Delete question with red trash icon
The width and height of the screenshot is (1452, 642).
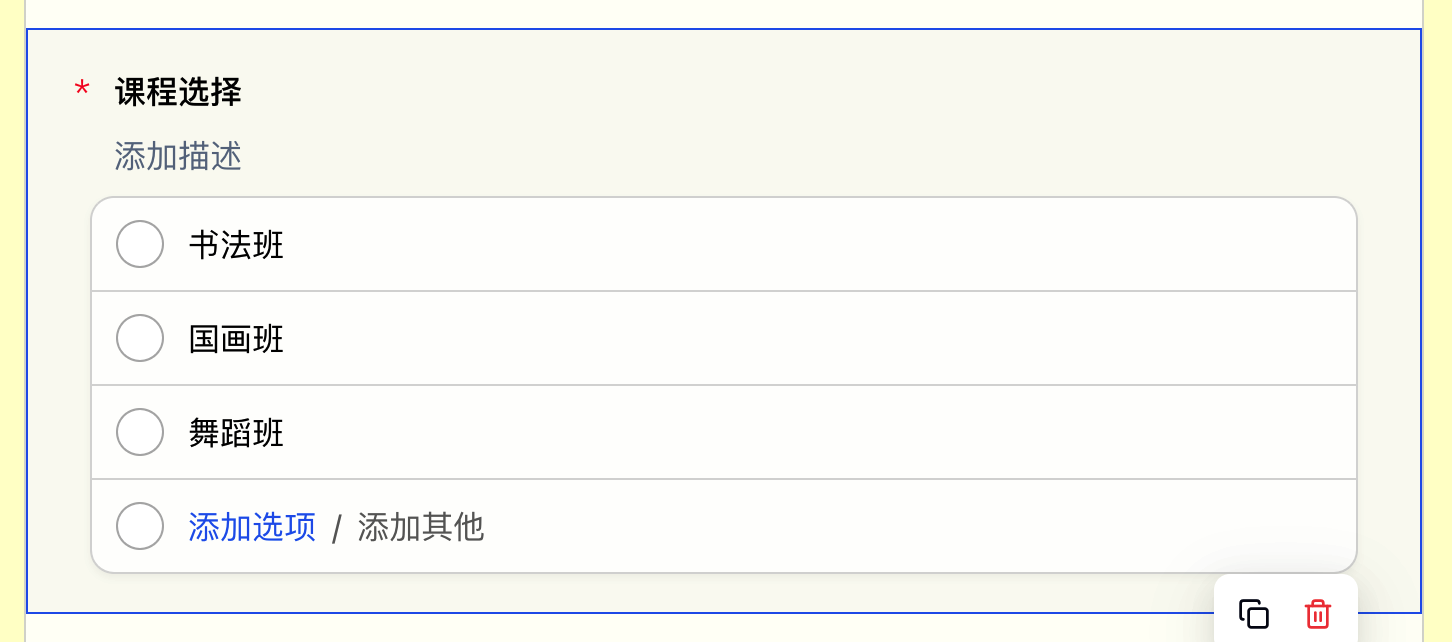(x=1318, y=613)
